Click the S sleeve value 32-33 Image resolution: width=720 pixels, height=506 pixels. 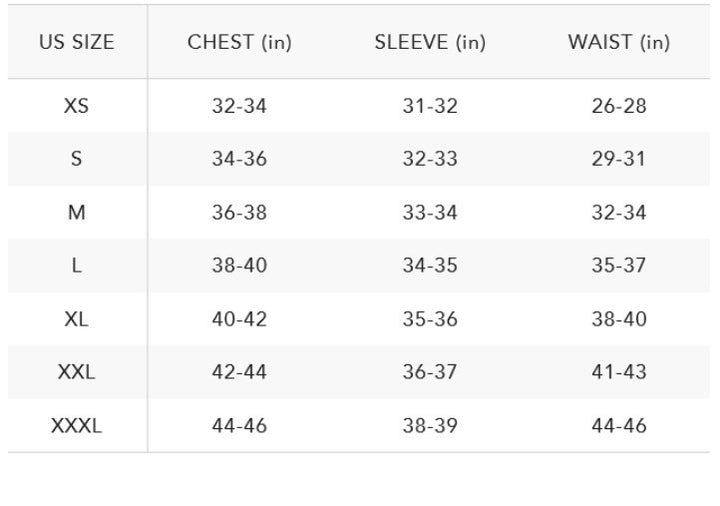click(x=430, y=159)
